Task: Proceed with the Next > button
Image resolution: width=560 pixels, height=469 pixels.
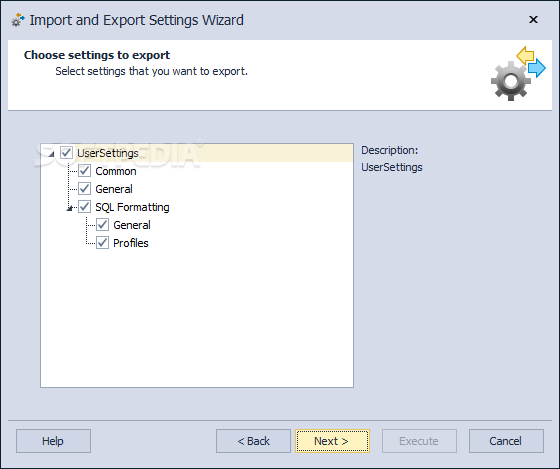Action: coord(332,441)
